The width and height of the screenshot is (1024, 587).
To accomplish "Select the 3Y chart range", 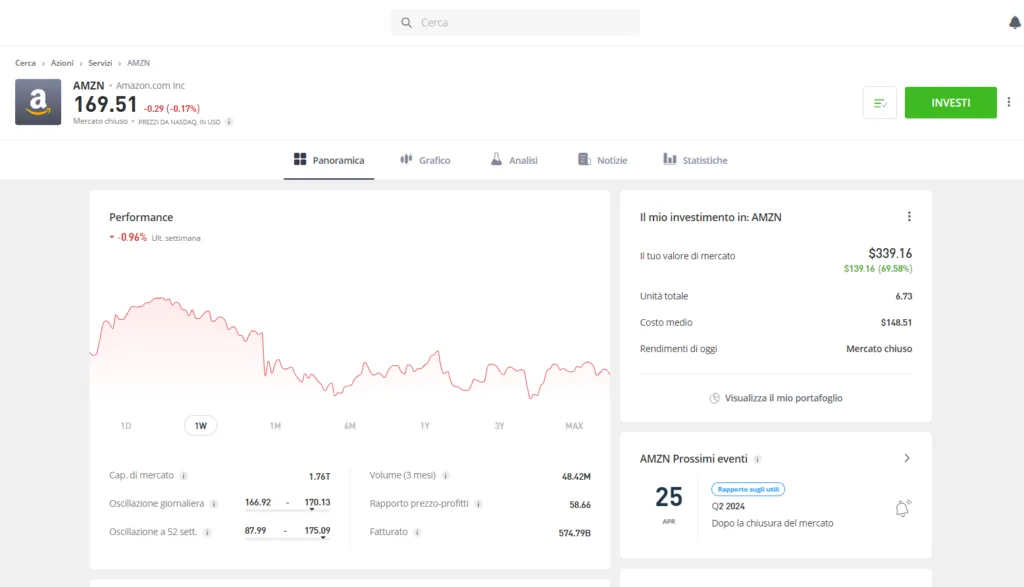I will pos(500,426).
